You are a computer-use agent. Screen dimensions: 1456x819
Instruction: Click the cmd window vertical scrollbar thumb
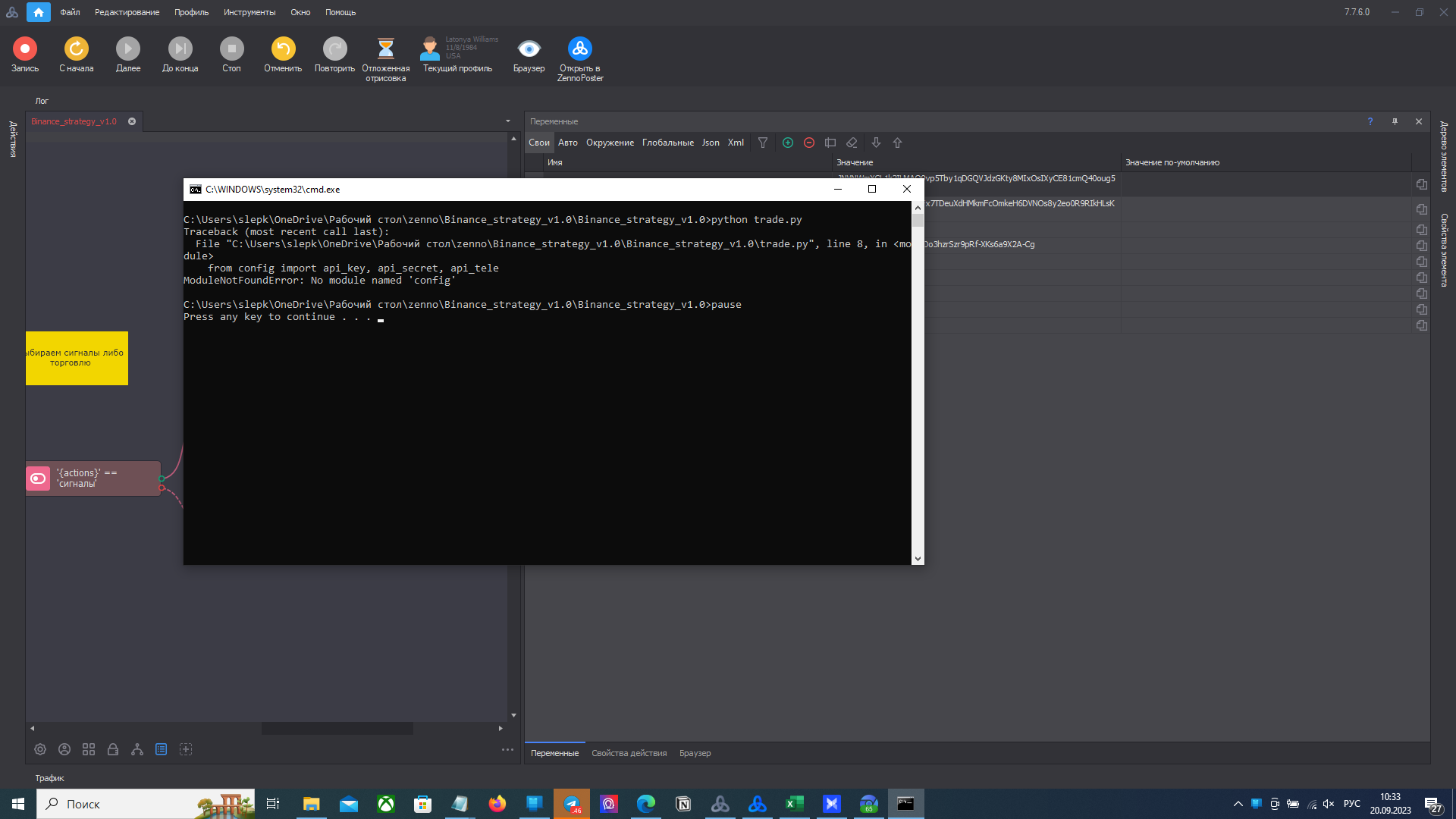coord(918,220)
